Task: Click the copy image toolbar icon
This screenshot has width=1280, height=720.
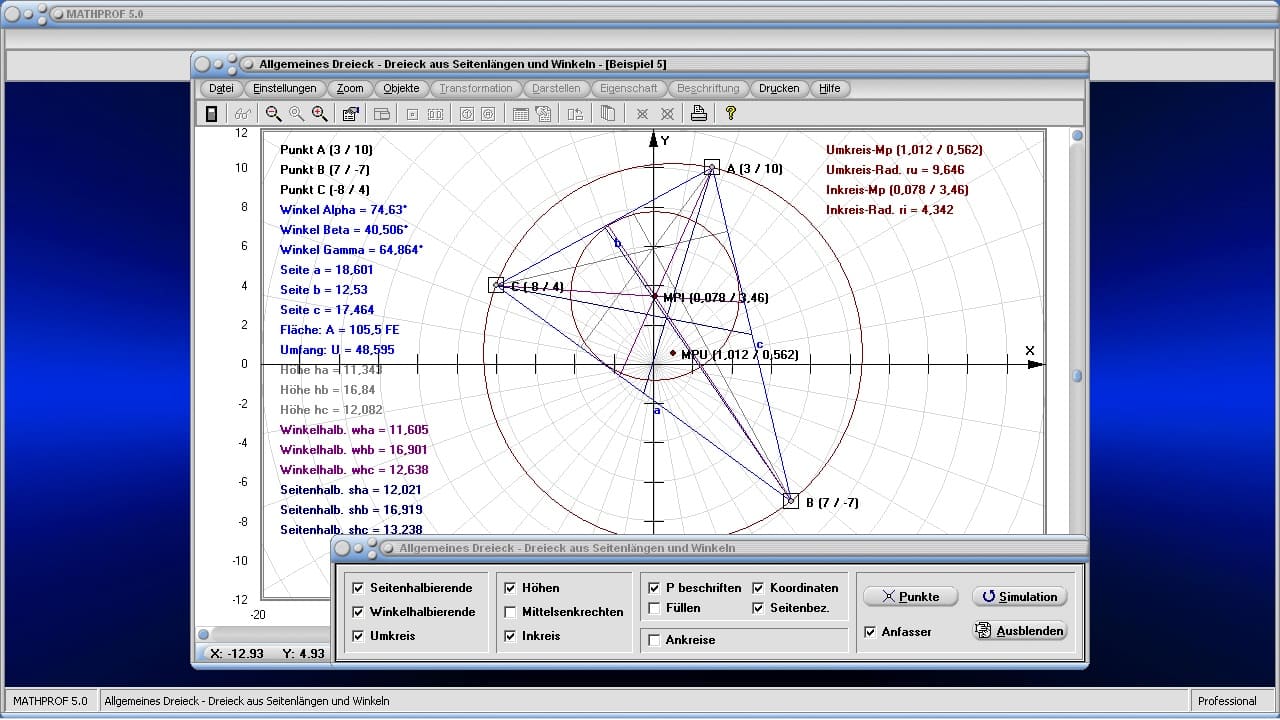Action: pyautogui.click(x=543, y=114)
